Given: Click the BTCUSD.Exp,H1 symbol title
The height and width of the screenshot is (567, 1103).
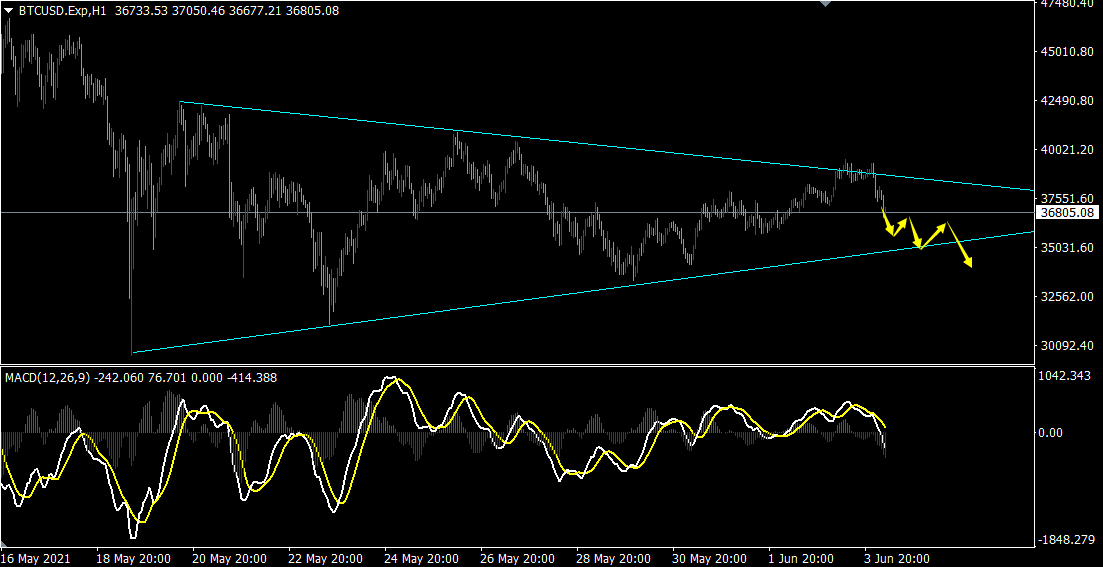Looking at the screenshot, I should coord(62,10).
